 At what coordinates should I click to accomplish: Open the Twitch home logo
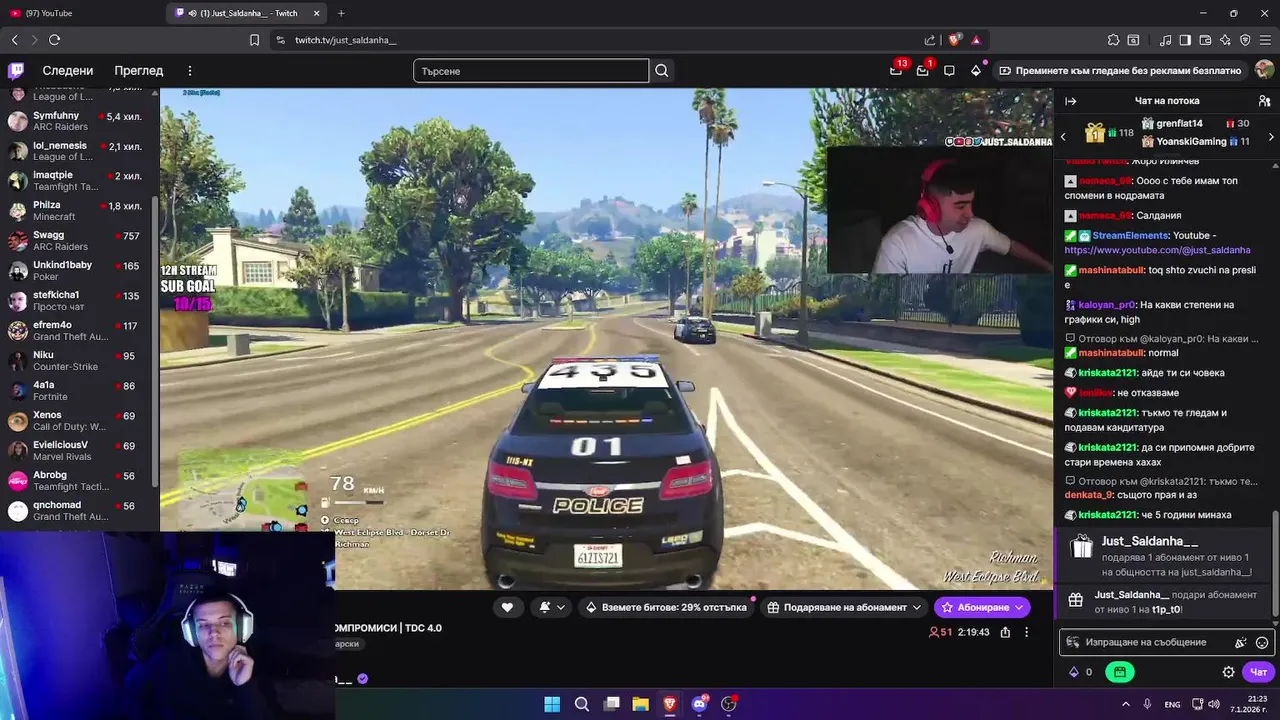pos(16,70)
